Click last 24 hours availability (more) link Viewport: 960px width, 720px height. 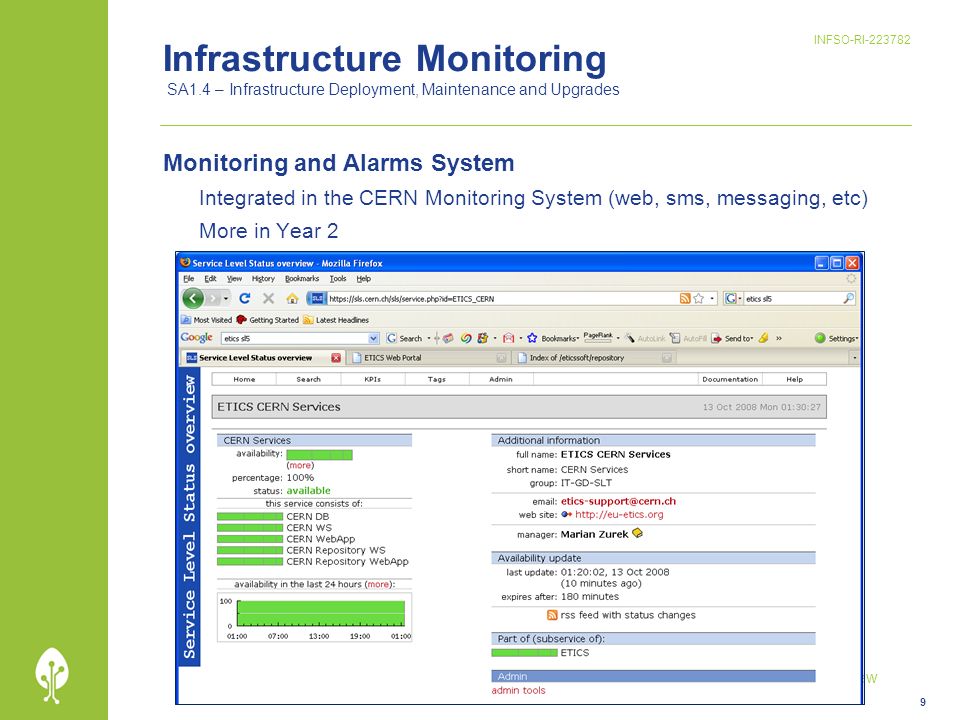click(378, 584)
